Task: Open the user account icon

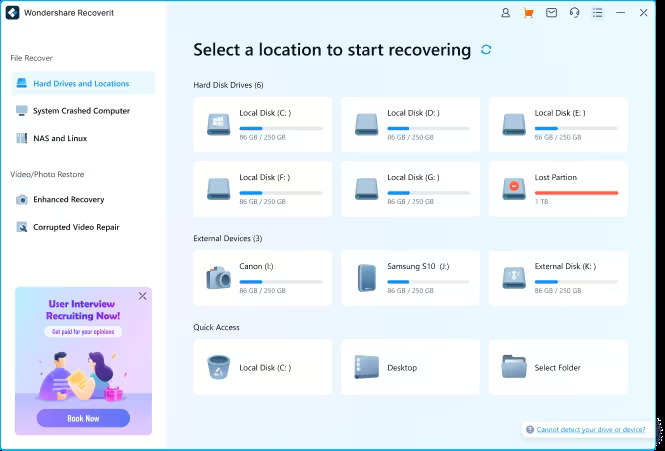Action: point(506,13)
